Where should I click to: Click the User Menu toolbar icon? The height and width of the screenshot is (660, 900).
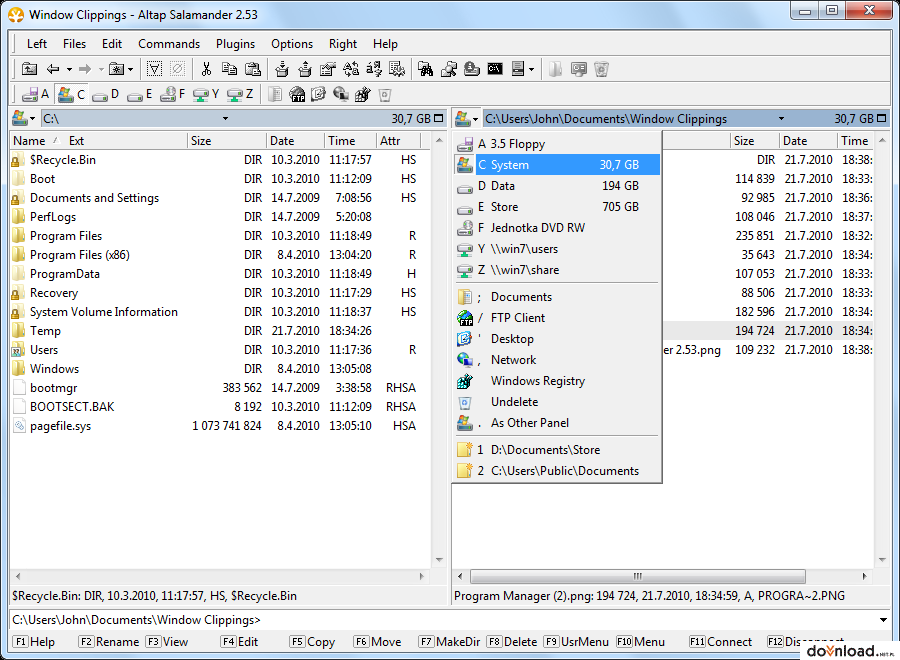pyautogui.click(x=518, y=69)
